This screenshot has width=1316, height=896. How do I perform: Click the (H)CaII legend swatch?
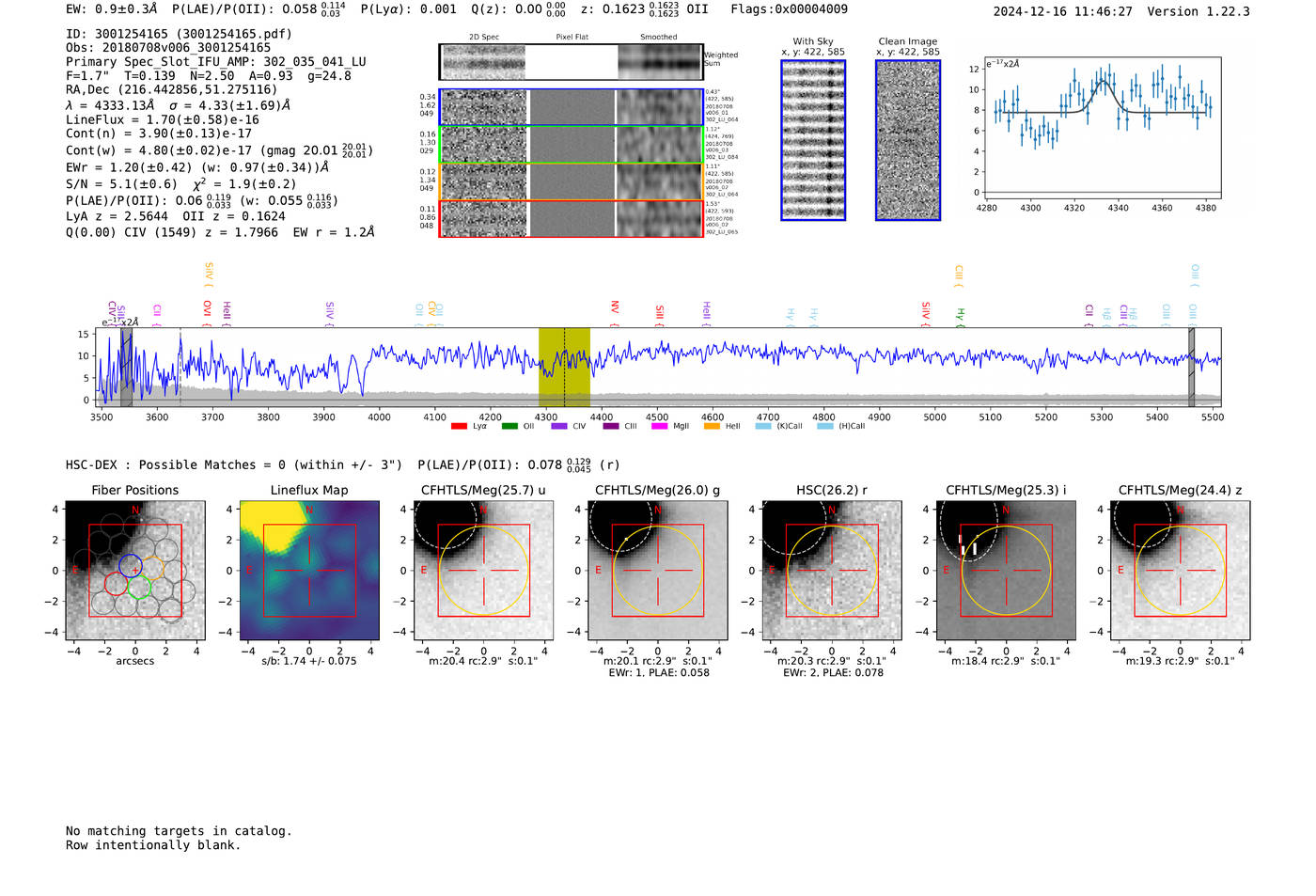[x=825, y=426]
